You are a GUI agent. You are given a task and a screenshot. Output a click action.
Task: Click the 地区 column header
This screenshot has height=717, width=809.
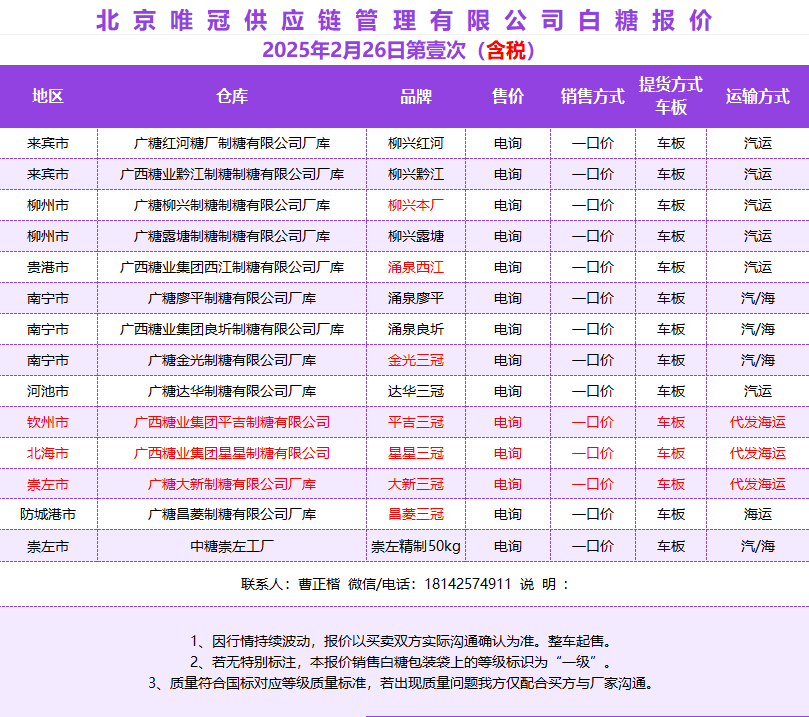[x=48, y=96]
